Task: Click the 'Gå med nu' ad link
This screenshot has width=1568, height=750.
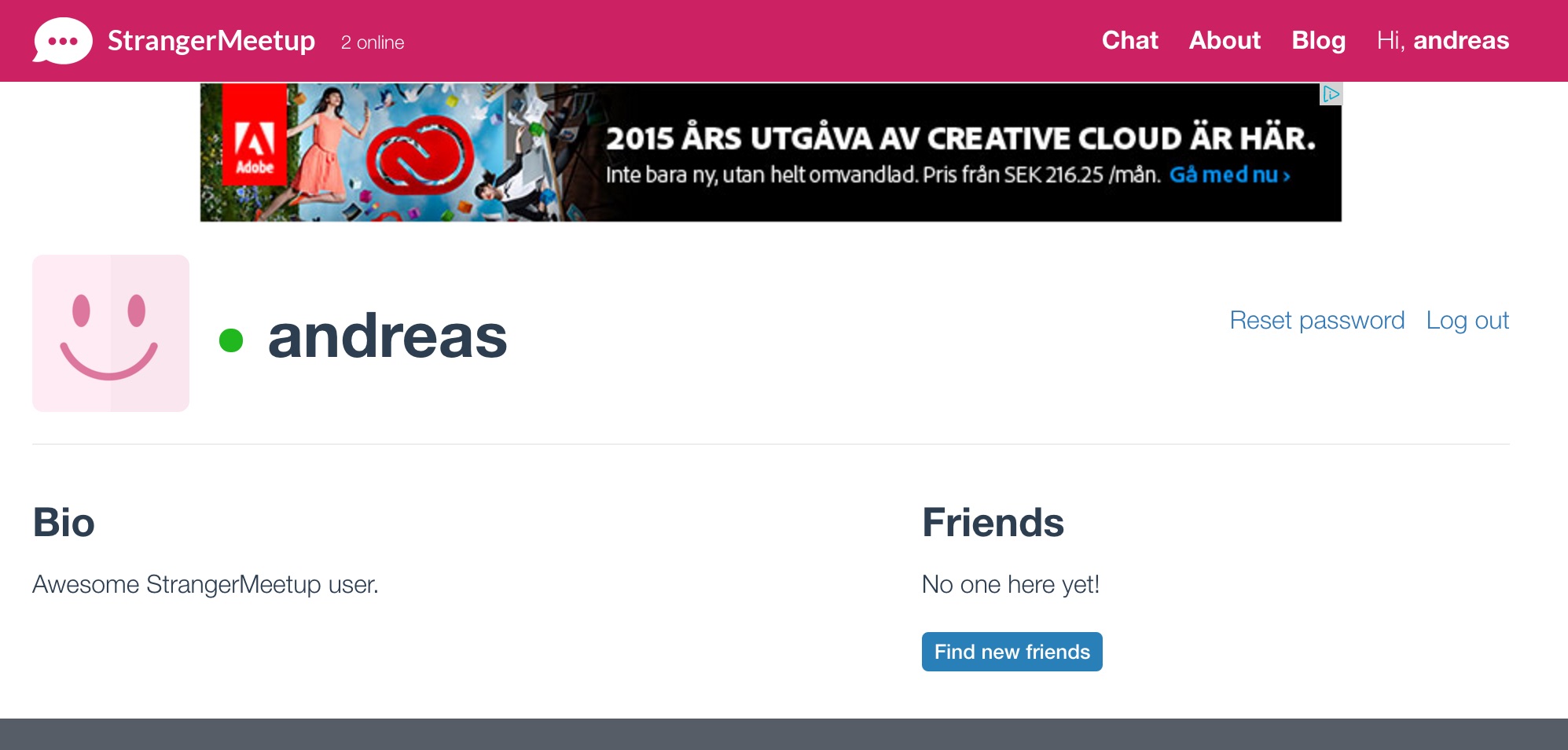Action: tap(1229, 175)
